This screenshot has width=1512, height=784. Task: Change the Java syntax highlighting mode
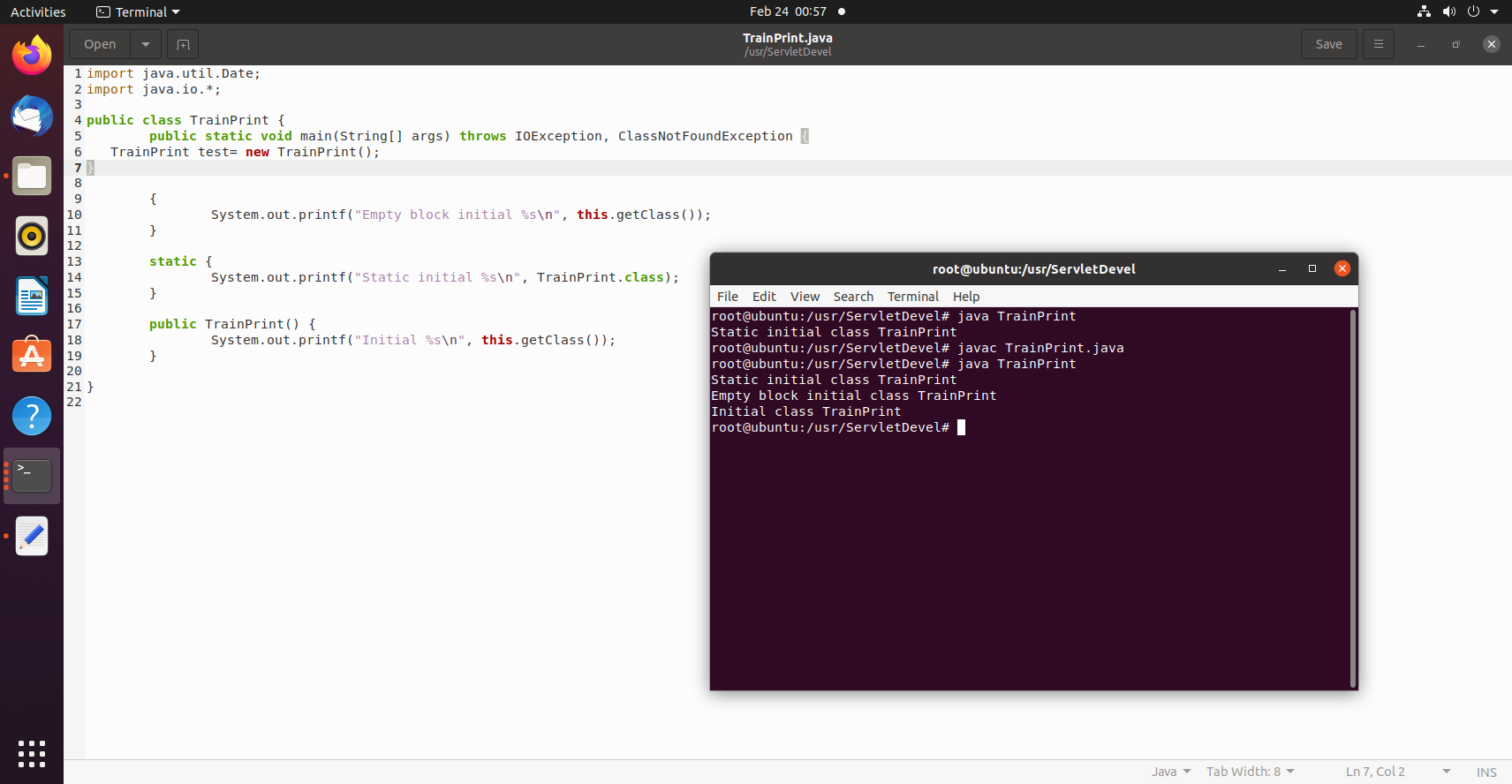point(1171,772)
